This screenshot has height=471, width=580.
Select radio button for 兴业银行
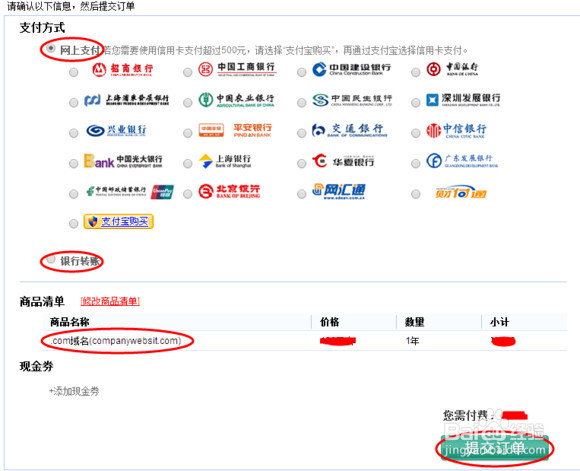click(x=74, y=132)
